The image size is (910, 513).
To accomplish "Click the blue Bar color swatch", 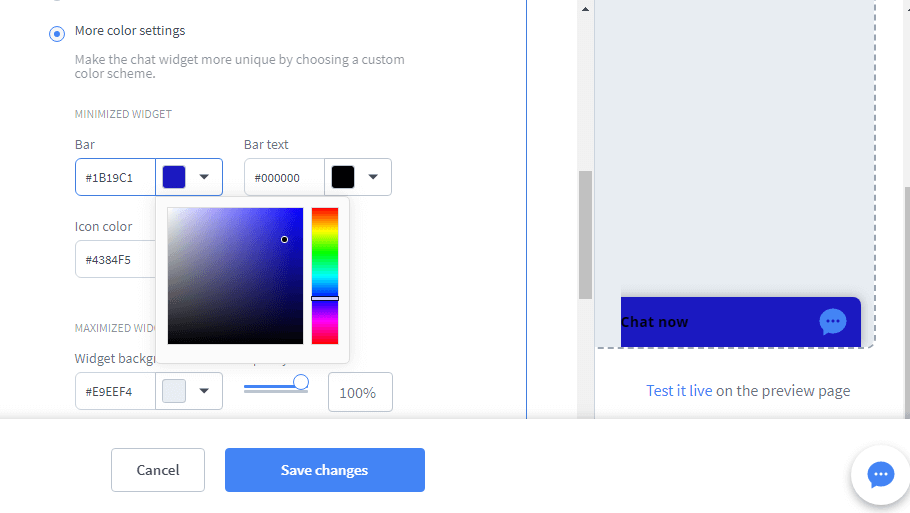I will pyautogui.click(x=174, y=176).
